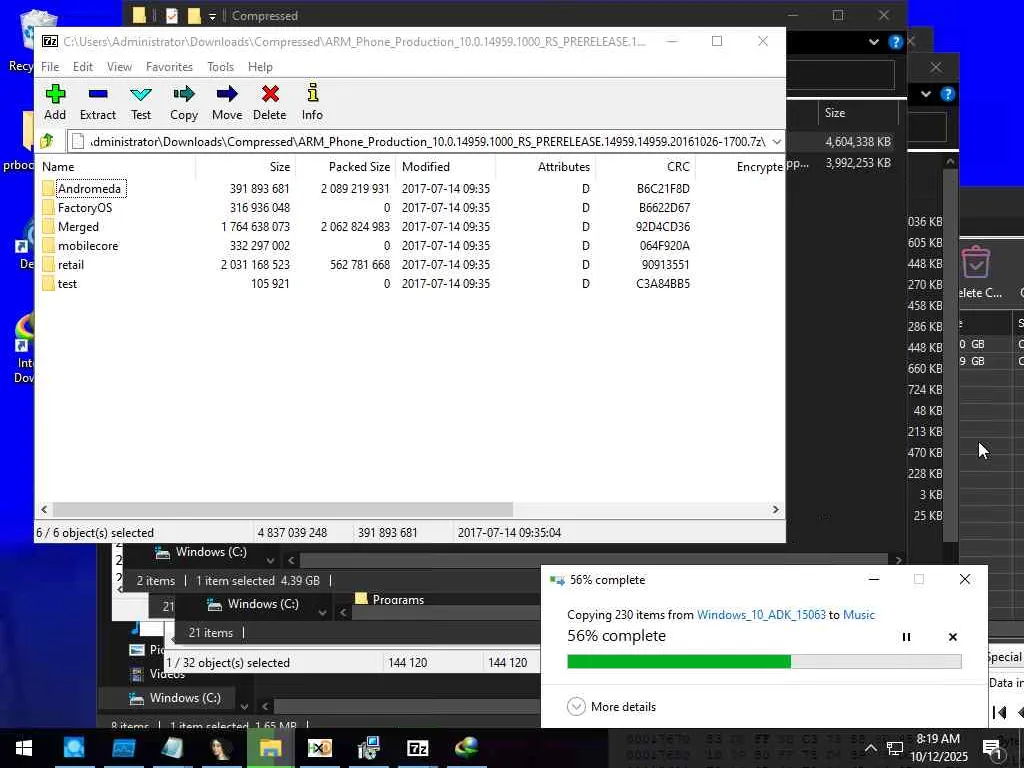Click the Programs folder in background window
1024x768 pixels.
[x=390, y=600]
